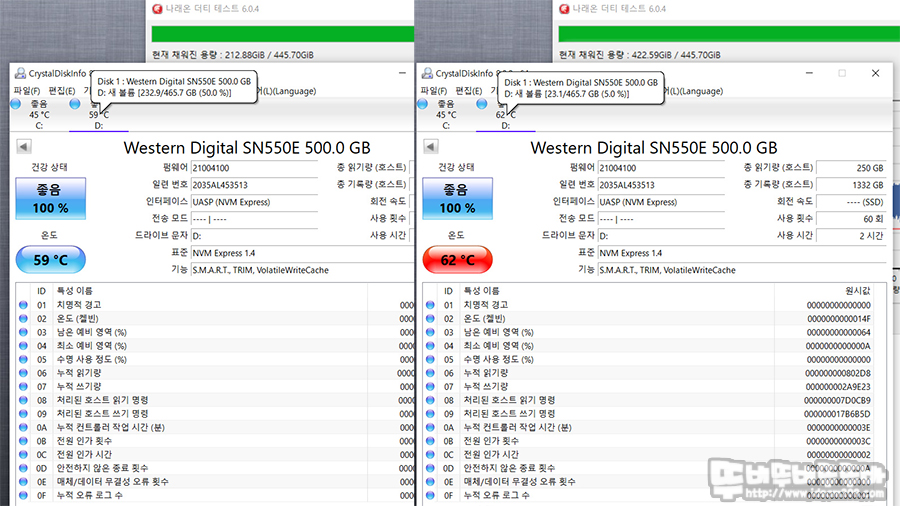Select attribute 01 치명적 경고 in left window
Image resolution: width=900 pixels, height=506 pixels.
point(215,305)
